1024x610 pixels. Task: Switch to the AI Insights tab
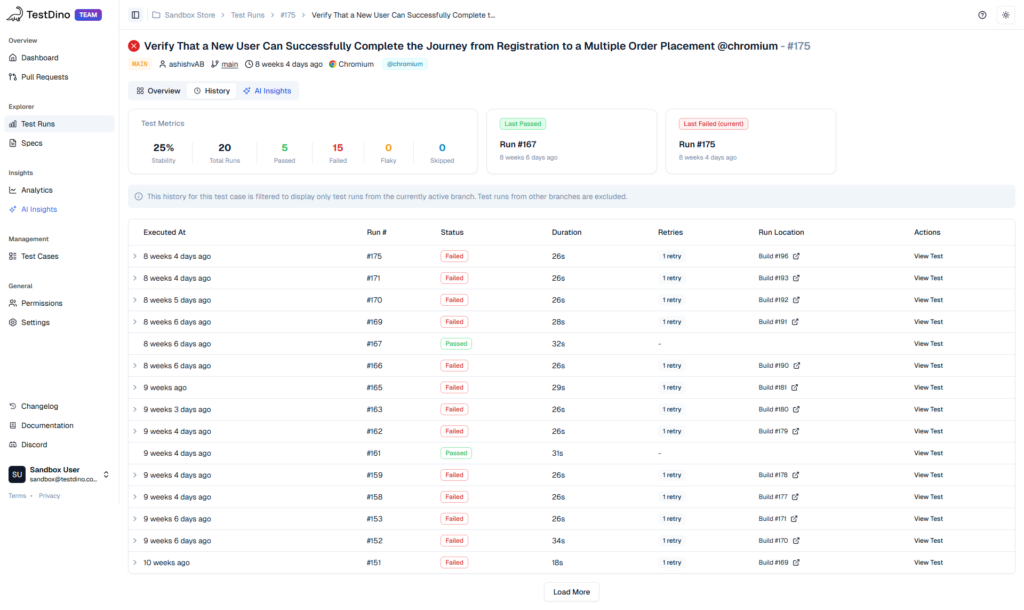point(267,91)
